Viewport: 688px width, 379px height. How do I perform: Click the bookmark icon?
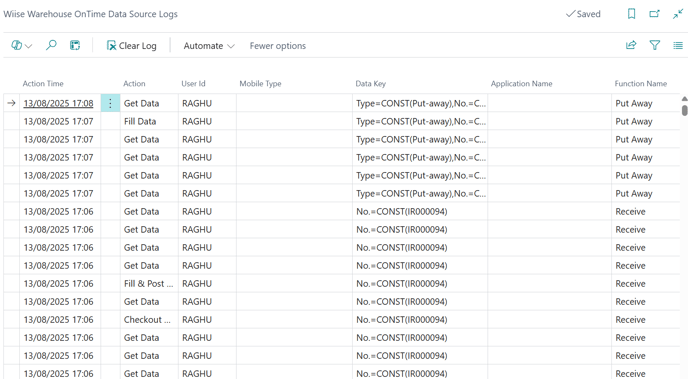(x=631, y=14)
